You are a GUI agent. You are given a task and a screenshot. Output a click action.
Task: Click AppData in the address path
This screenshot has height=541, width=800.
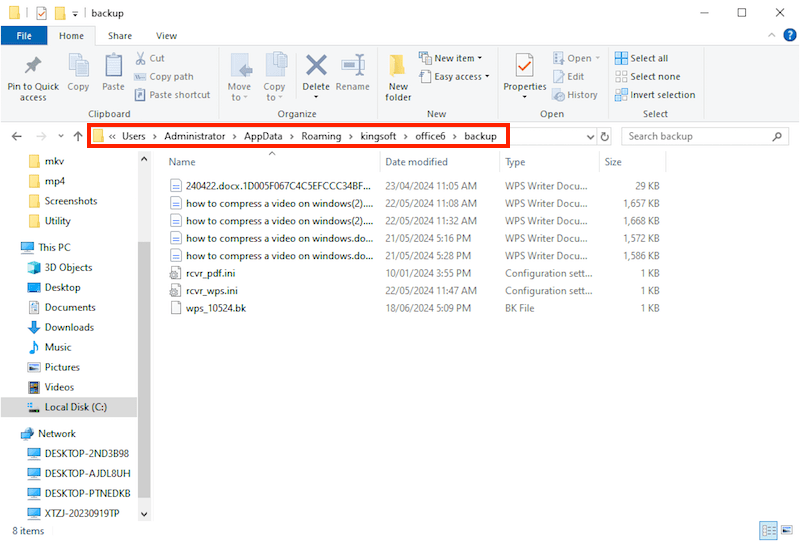click(x=263, y=136)
